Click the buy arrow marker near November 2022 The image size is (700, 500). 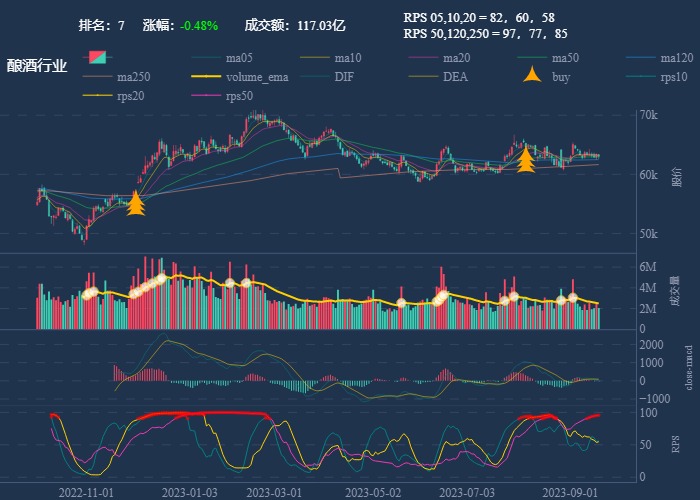coord(136,204)
